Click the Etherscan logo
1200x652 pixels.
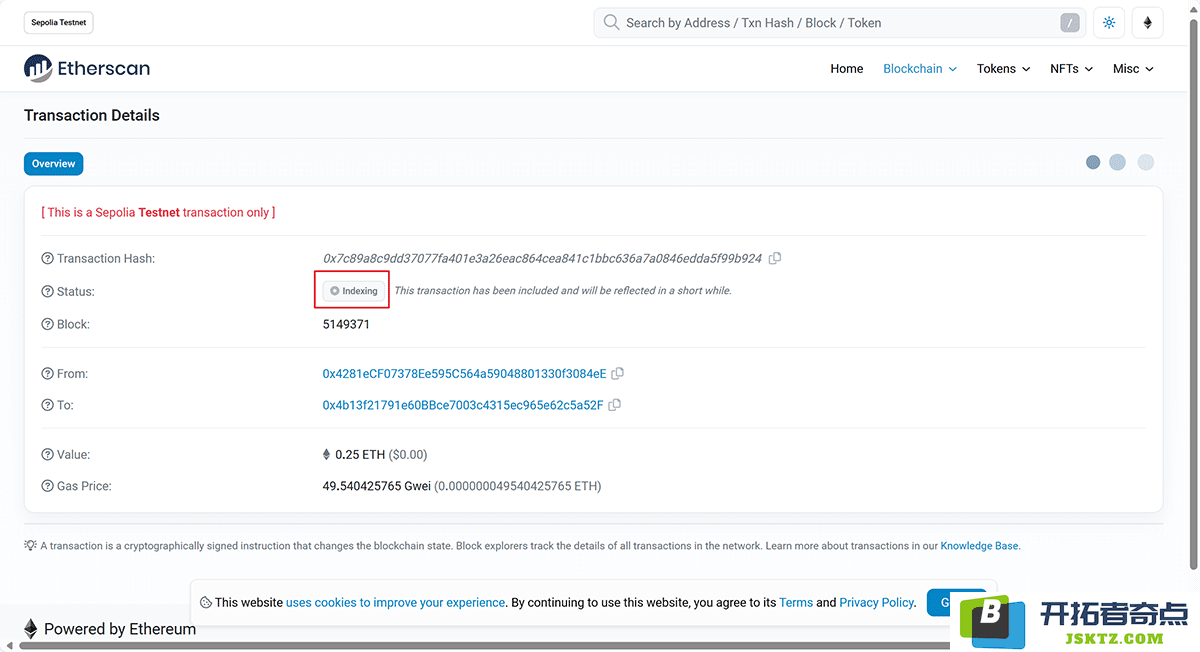coord(87,68)
